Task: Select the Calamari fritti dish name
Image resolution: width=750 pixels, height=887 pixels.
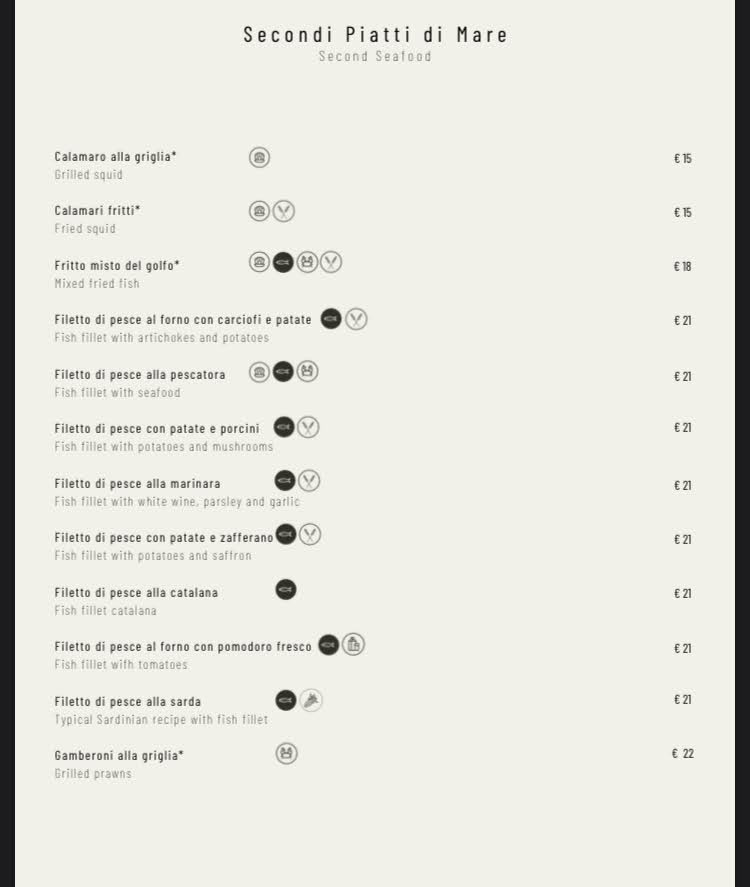Action: pos(97,211)
